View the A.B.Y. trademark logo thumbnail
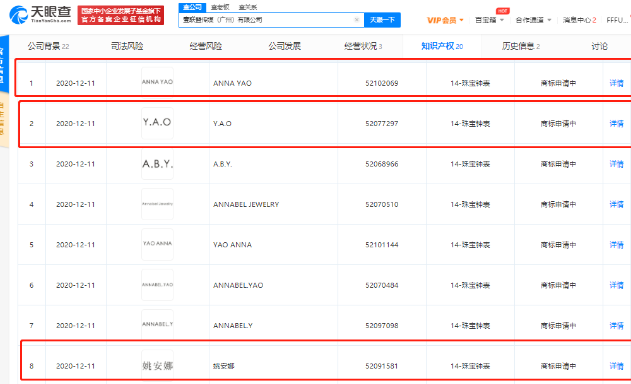 click(157, 164)
